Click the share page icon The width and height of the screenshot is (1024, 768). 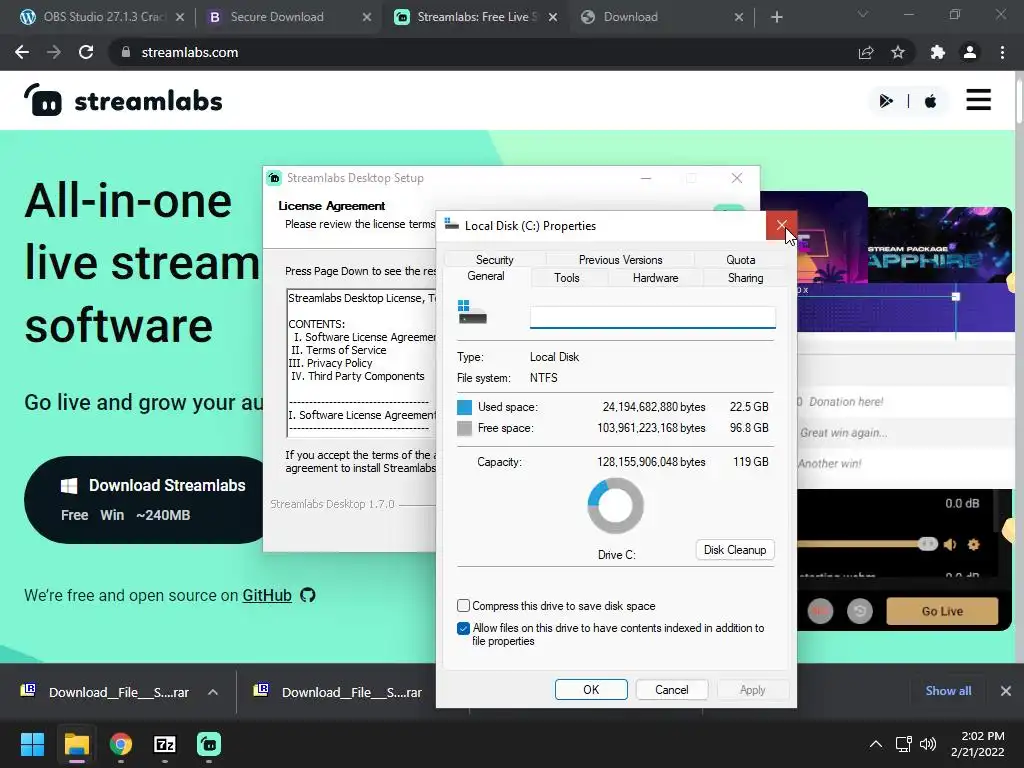click(866, 52)
